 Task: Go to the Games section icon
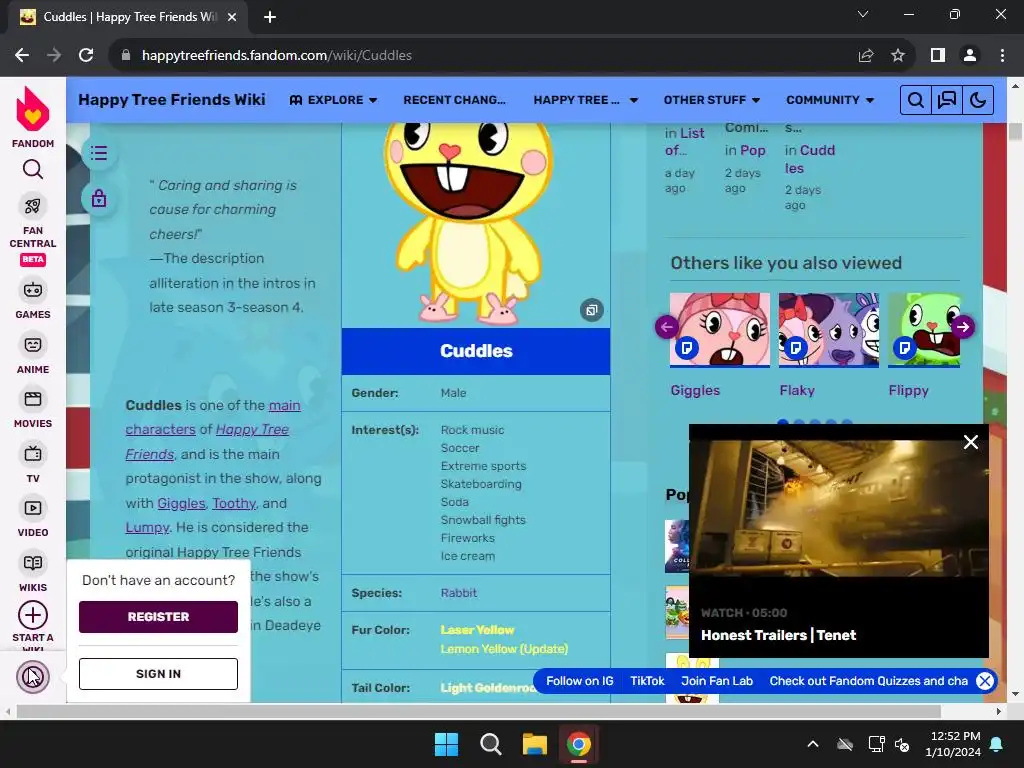(33, 289)
